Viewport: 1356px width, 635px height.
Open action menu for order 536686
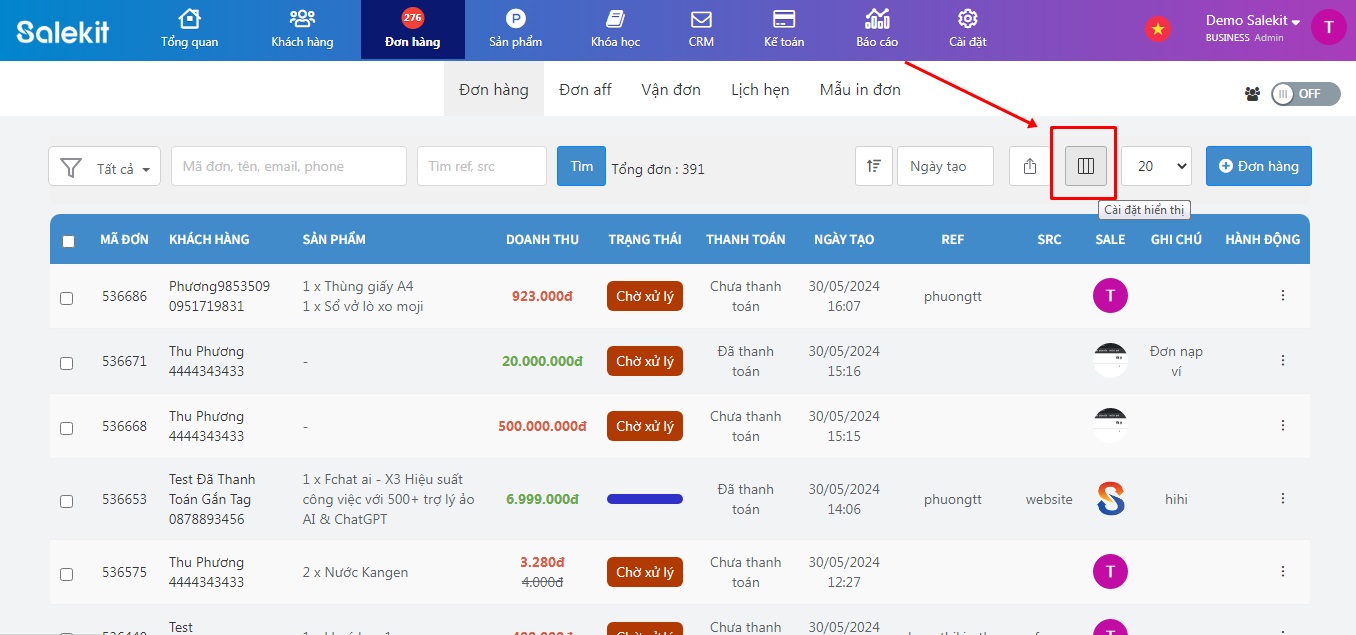(1283, 295)
